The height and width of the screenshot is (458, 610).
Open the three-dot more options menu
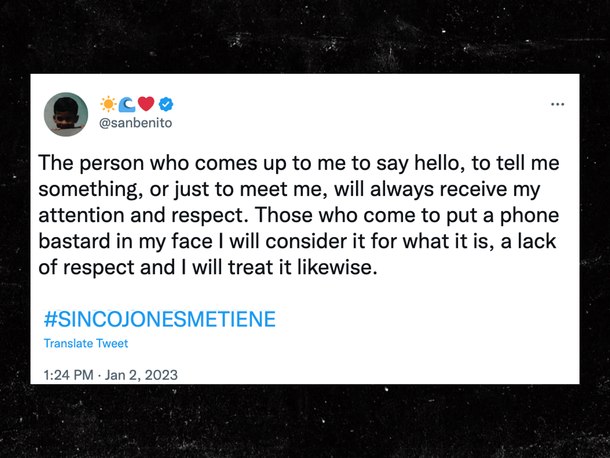(557, 104)
